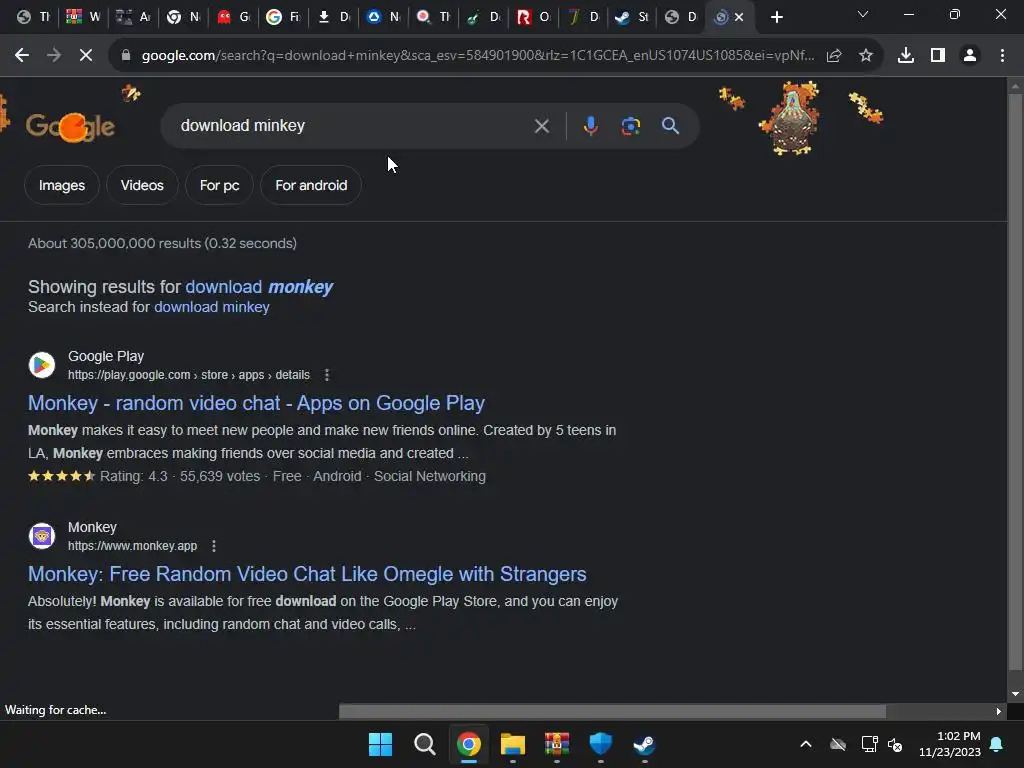Open Windows Security shield in taskbar

pos(601,744)
